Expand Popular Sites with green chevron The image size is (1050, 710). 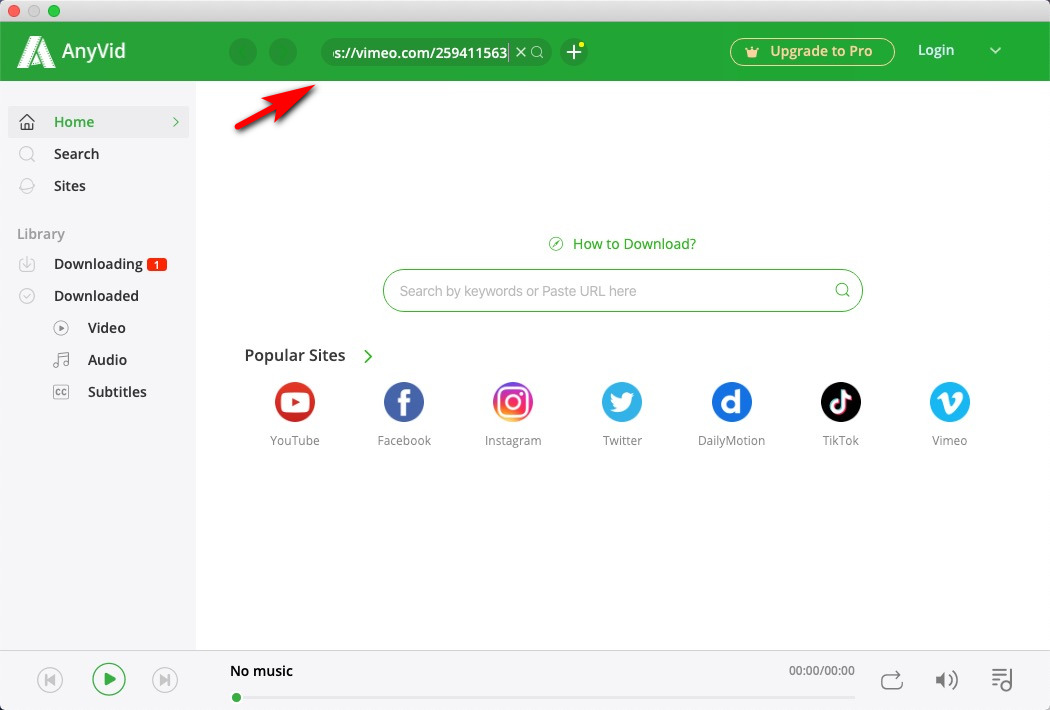click(368, 356)
